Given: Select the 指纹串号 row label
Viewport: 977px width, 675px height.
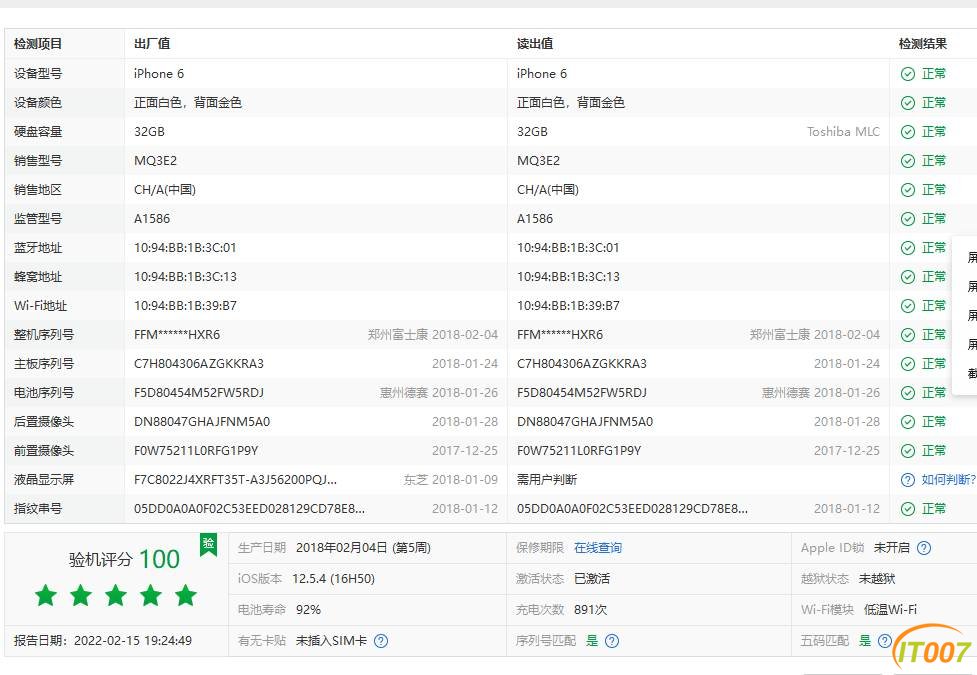Looking at the screenshot, I should 38,509.
